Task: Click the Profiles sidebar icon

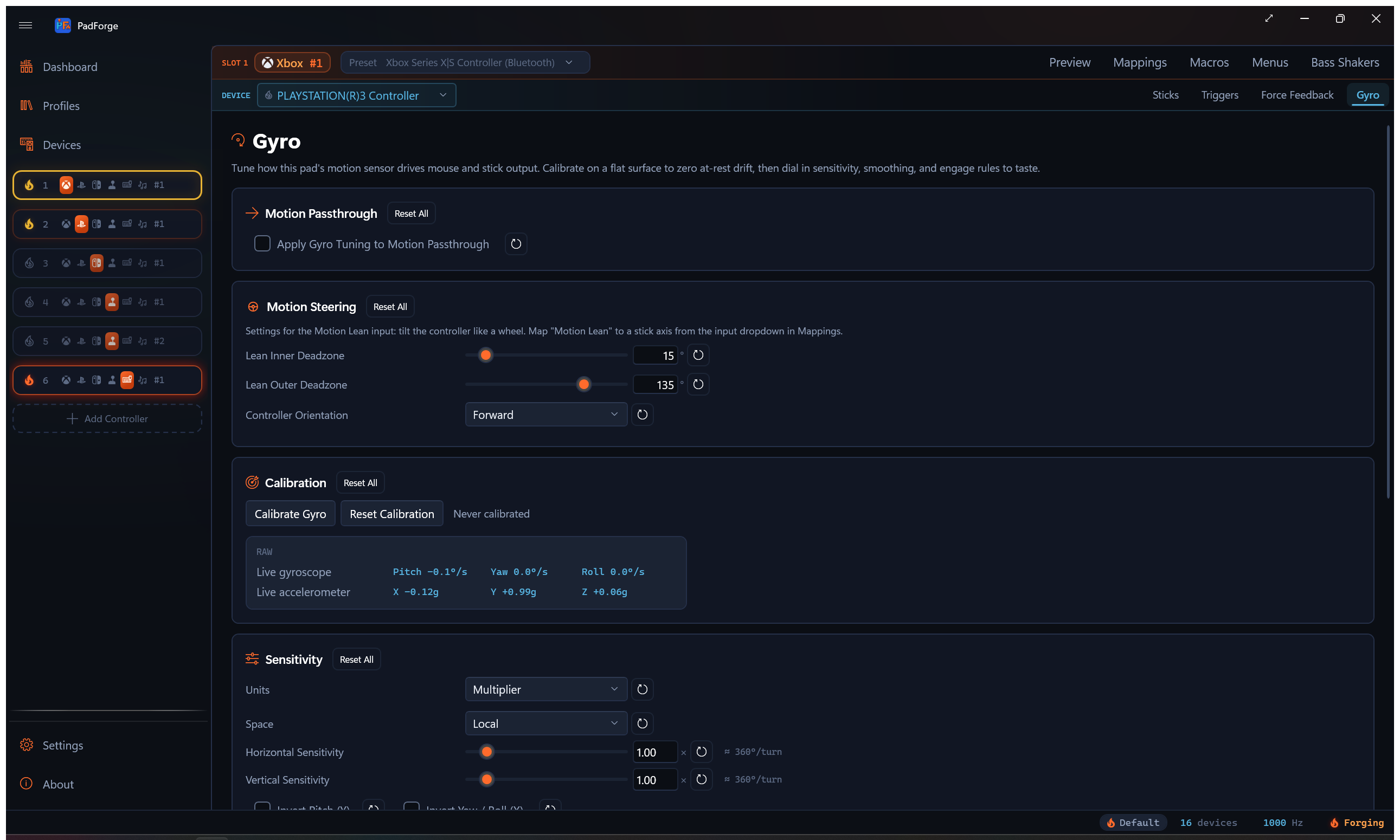Action: tap(26, 106)
